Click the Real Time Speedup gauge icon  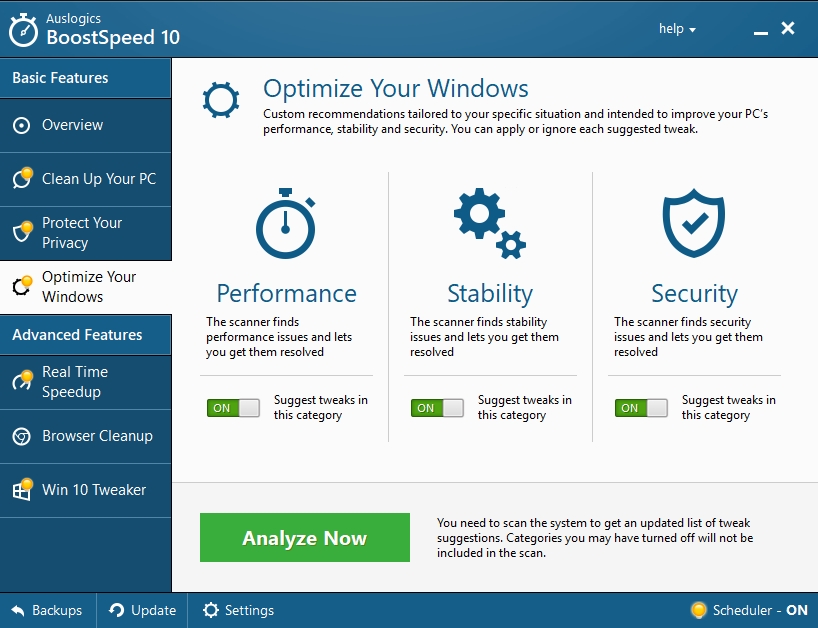[x=22, y=381]
